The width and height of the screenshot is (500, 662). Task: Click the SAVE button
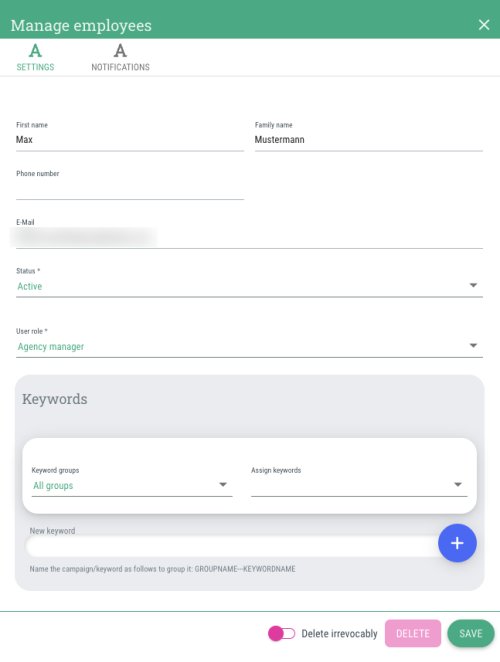[x=470, y=633]
